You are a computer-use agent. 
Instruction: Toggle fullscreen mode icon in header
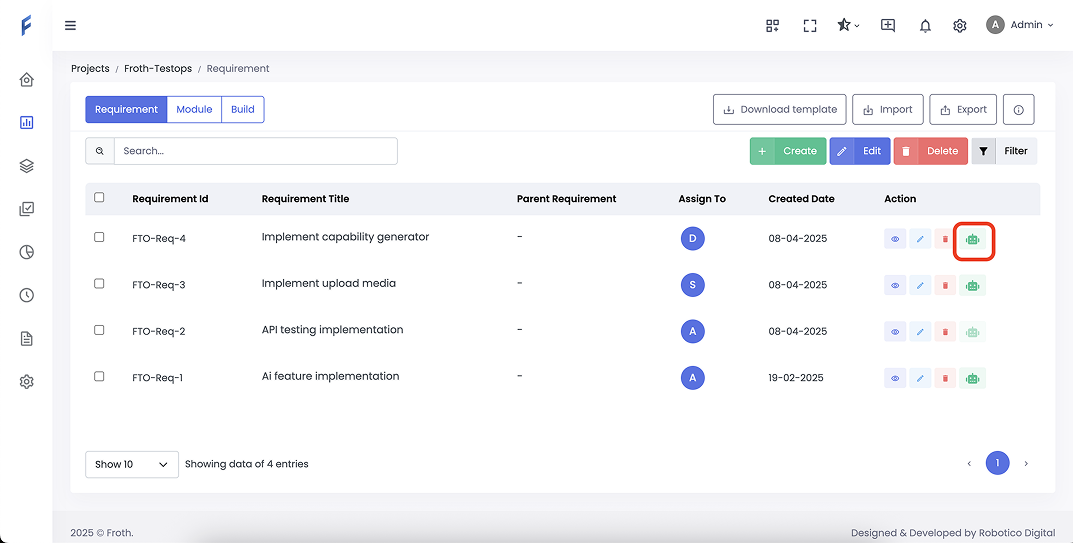point(810,26)
